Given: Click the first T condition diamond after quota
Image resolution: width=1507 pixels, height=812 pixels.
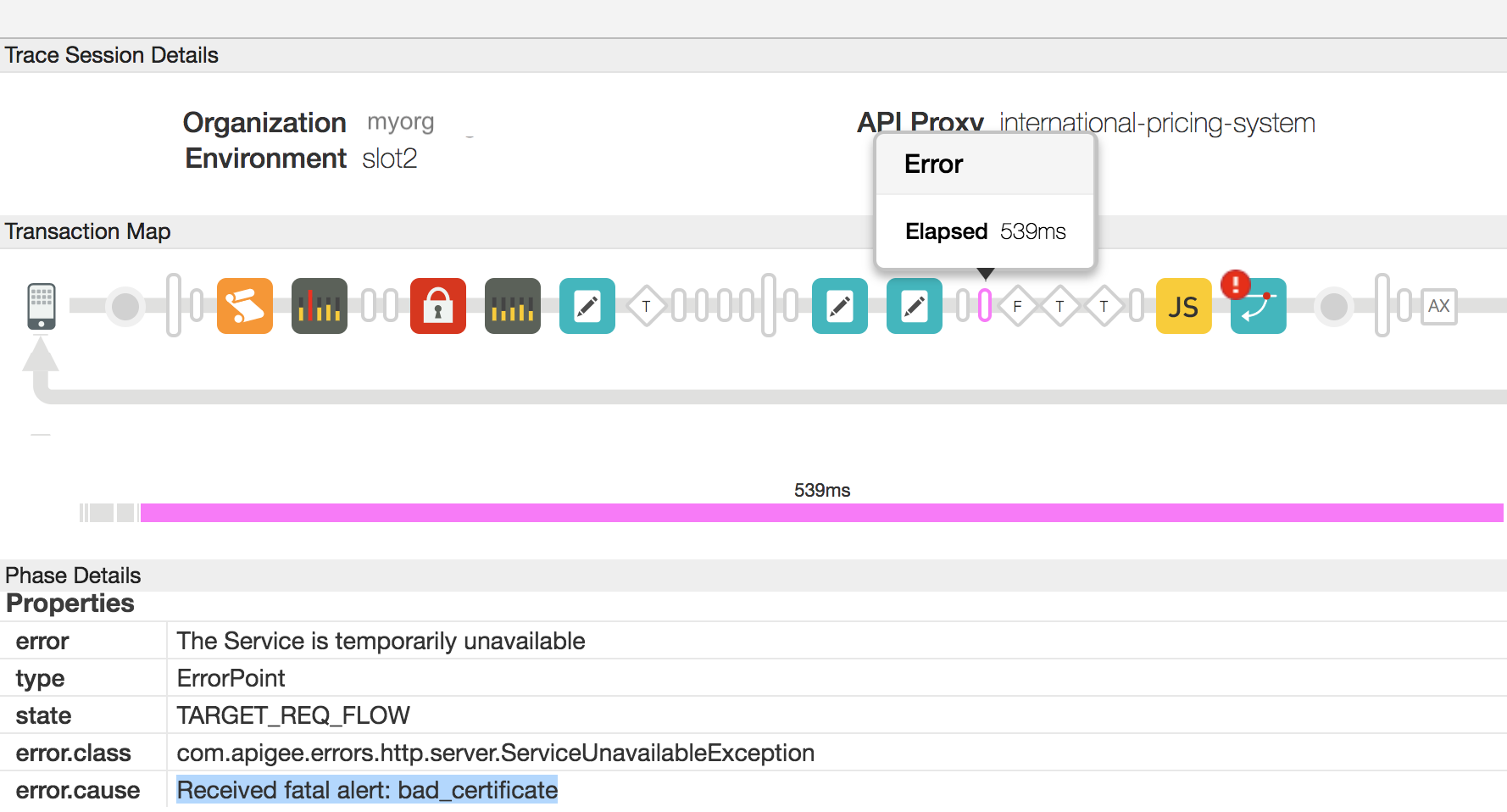Looking at the screenshot, I should point(646,306).
